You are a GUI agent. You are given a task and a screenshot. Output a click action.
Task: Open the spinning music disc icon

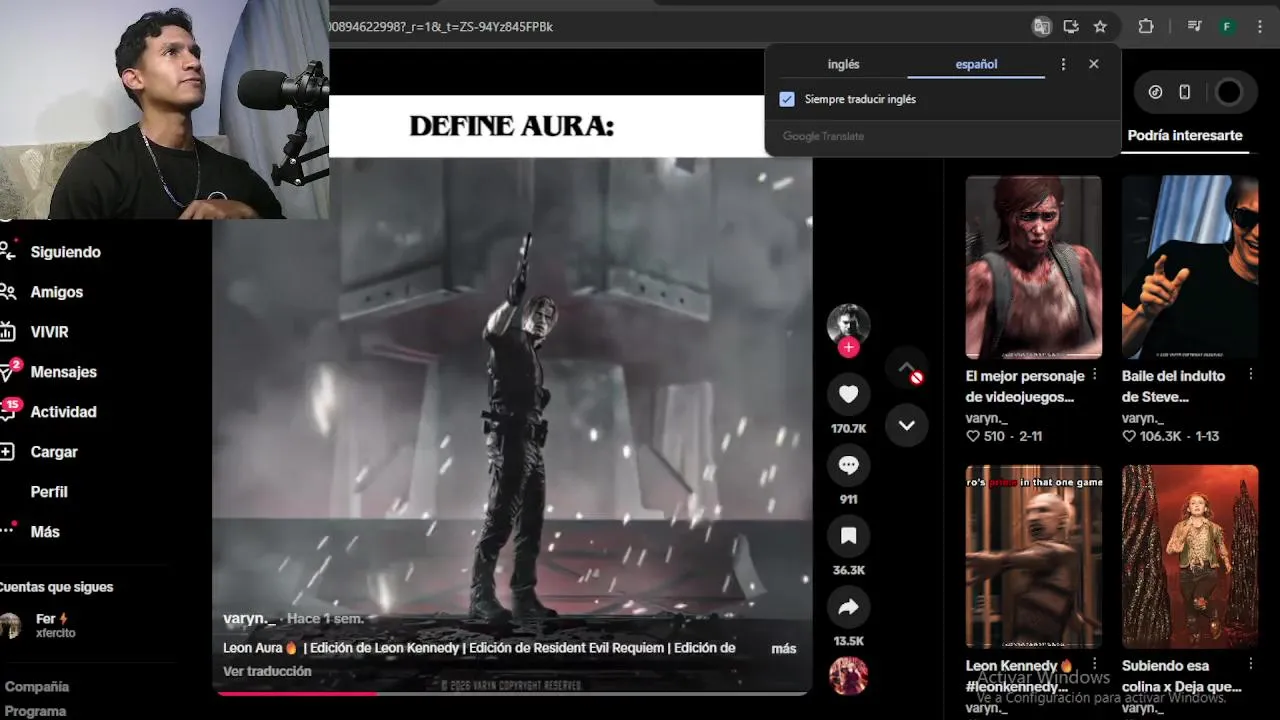848,676
